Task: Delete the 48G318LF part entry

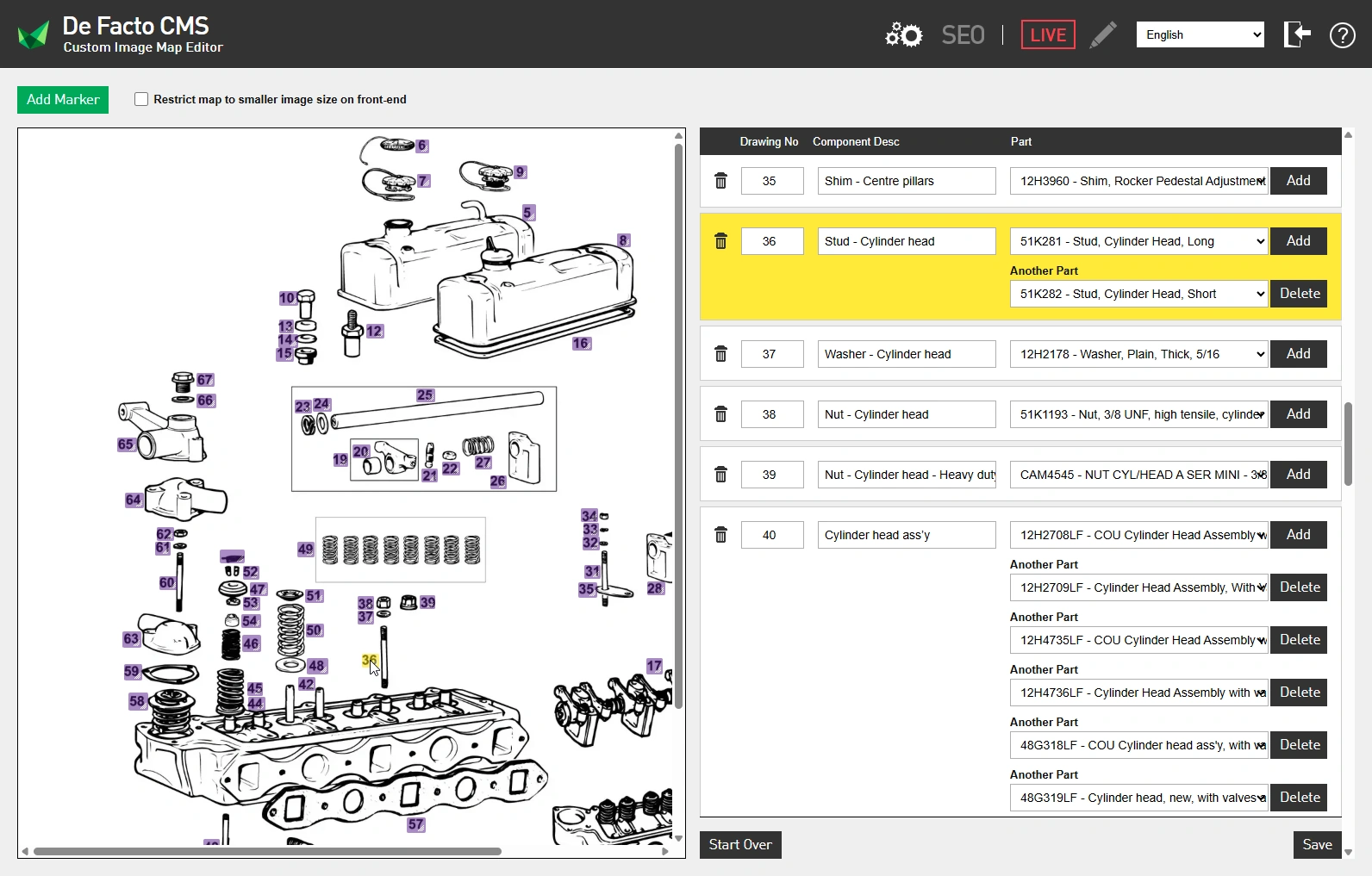Action: point(1299,745)
